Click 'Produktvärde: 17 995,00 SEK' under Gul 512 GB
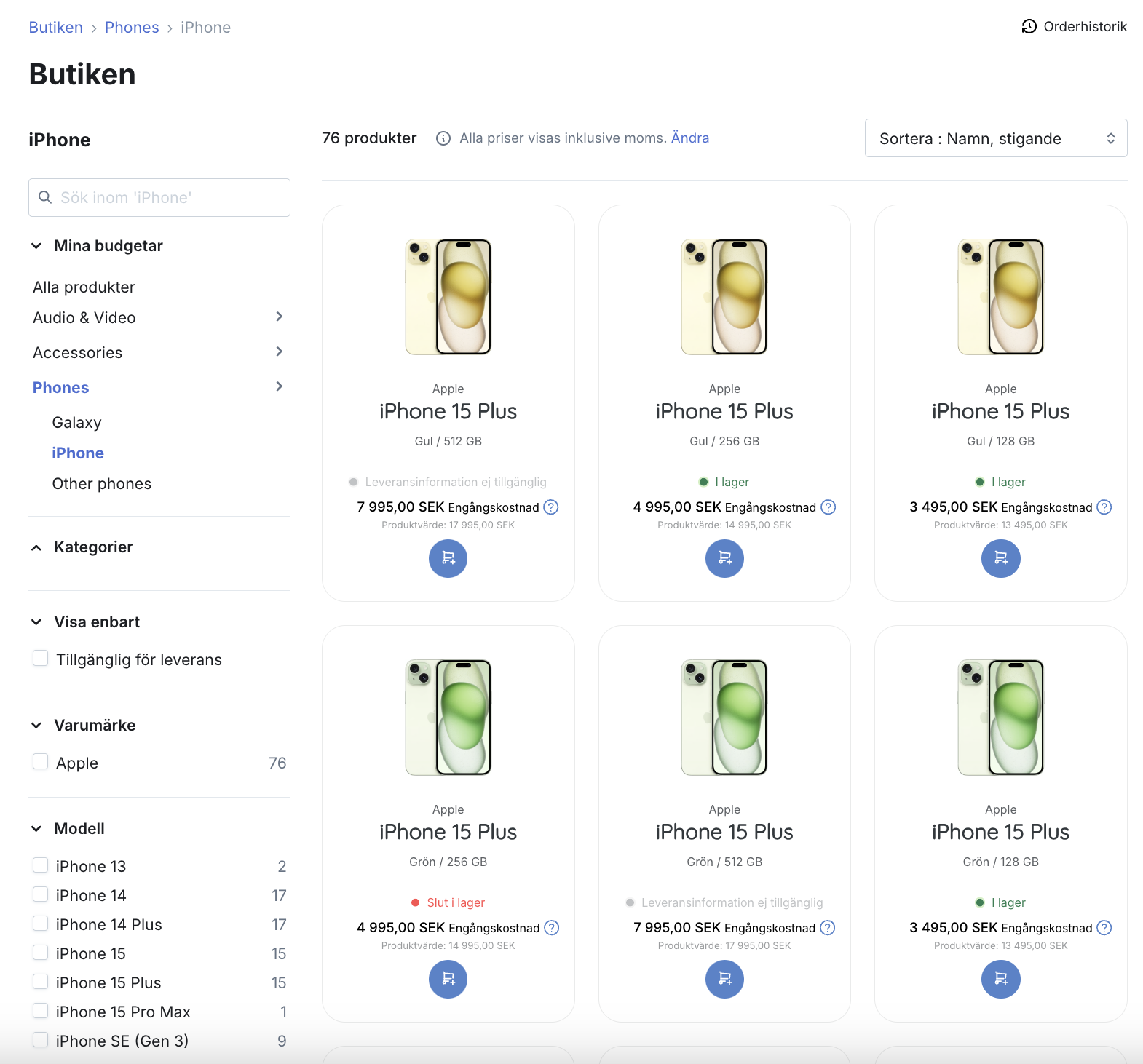This screenshot has height=1064, width=1143. click(x=448, y=525)
